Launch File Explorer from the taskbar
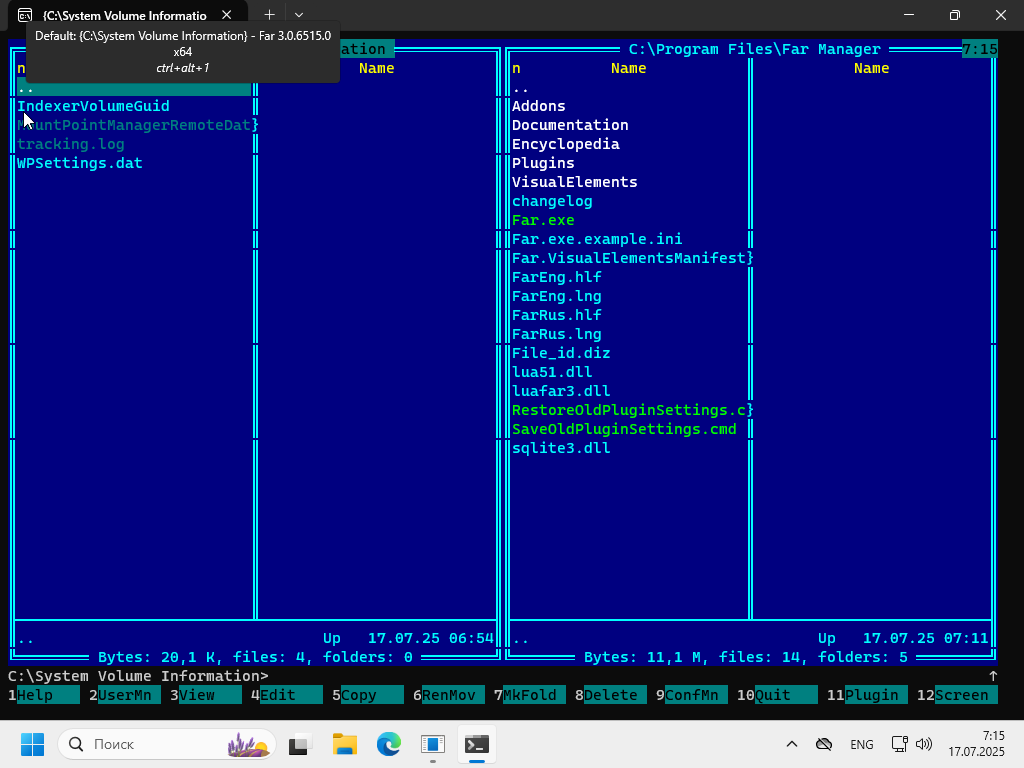The width and height of the screenshot is (1024, 768). coord(345,744)
